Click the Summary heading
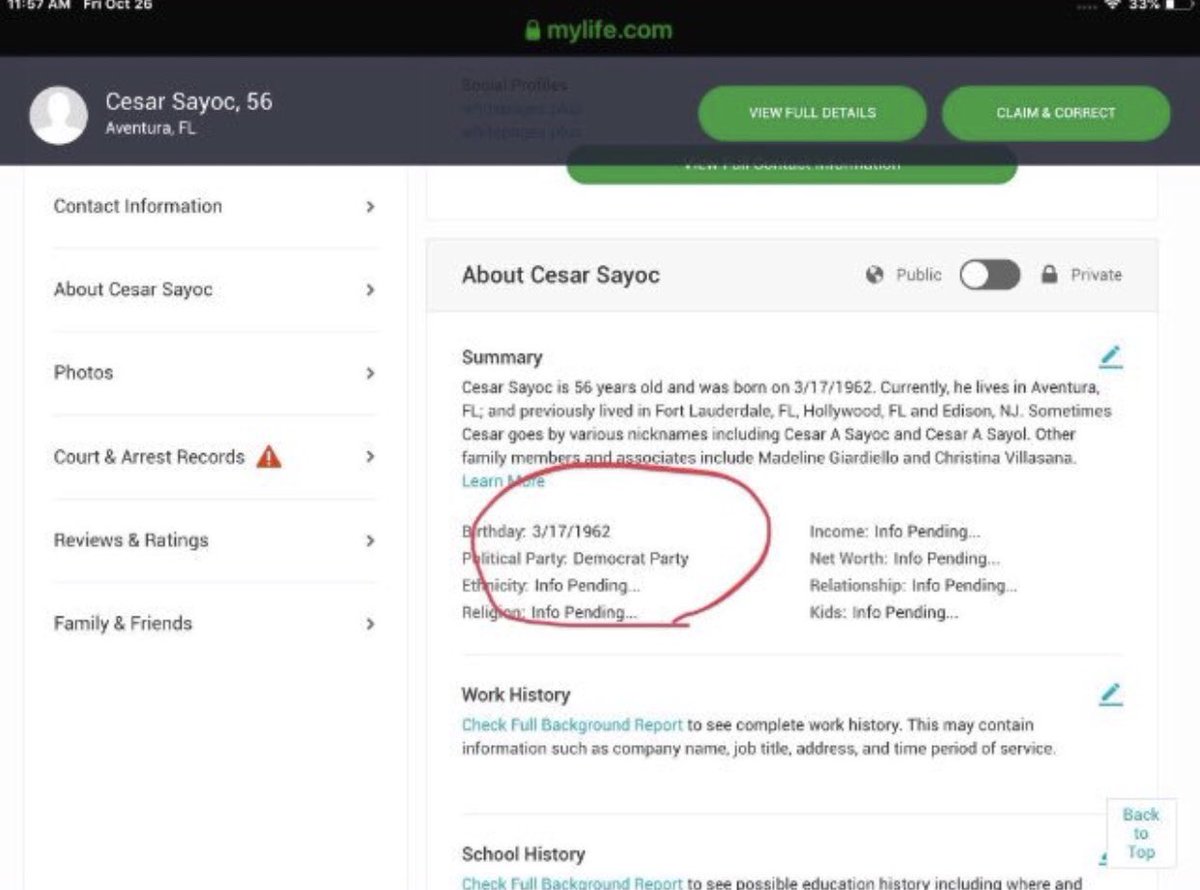 point(502,357)
